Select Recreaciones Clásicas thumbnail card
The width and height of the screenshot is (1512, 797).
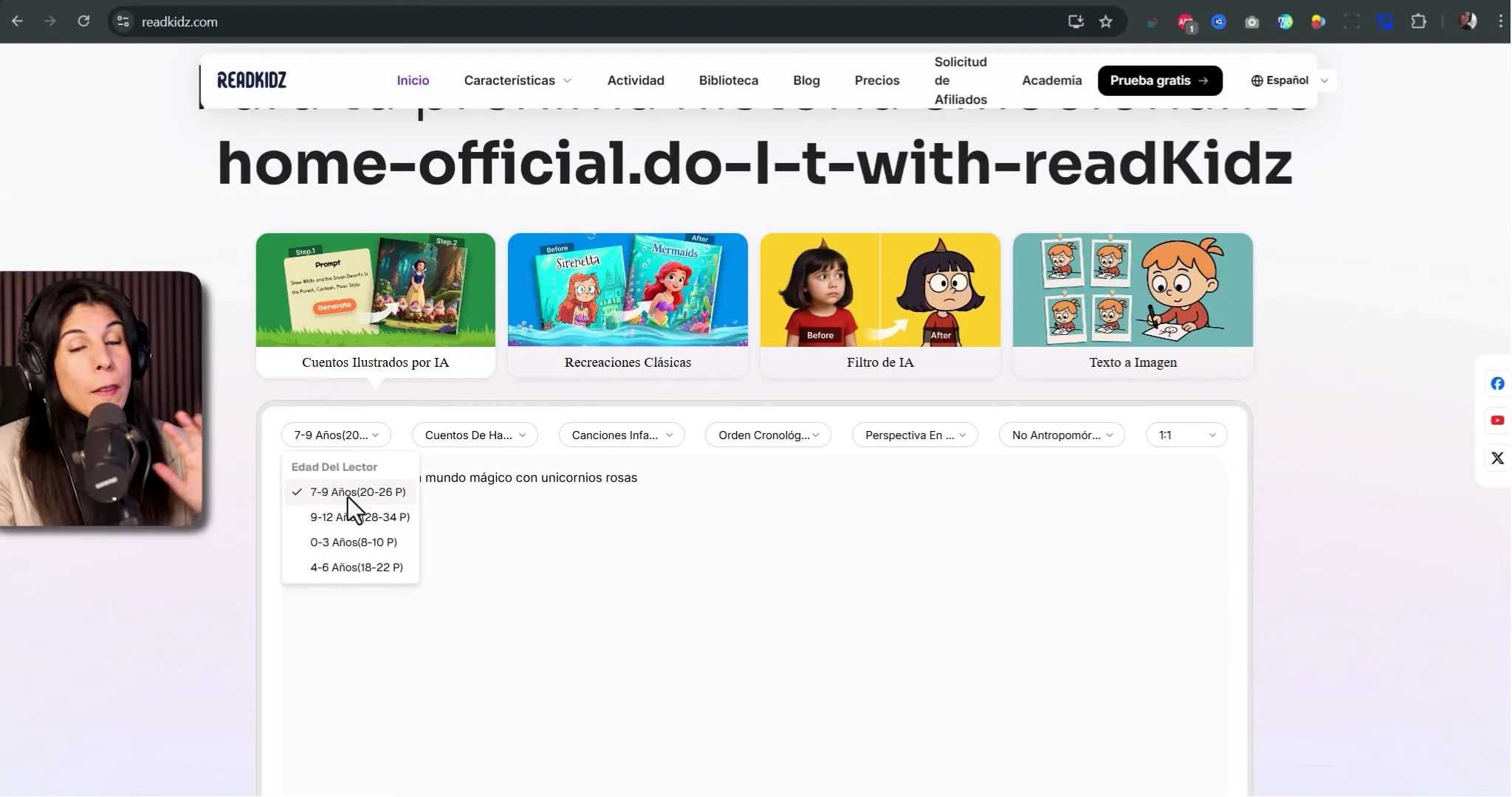pyautogui.click(x=628, y=304)
